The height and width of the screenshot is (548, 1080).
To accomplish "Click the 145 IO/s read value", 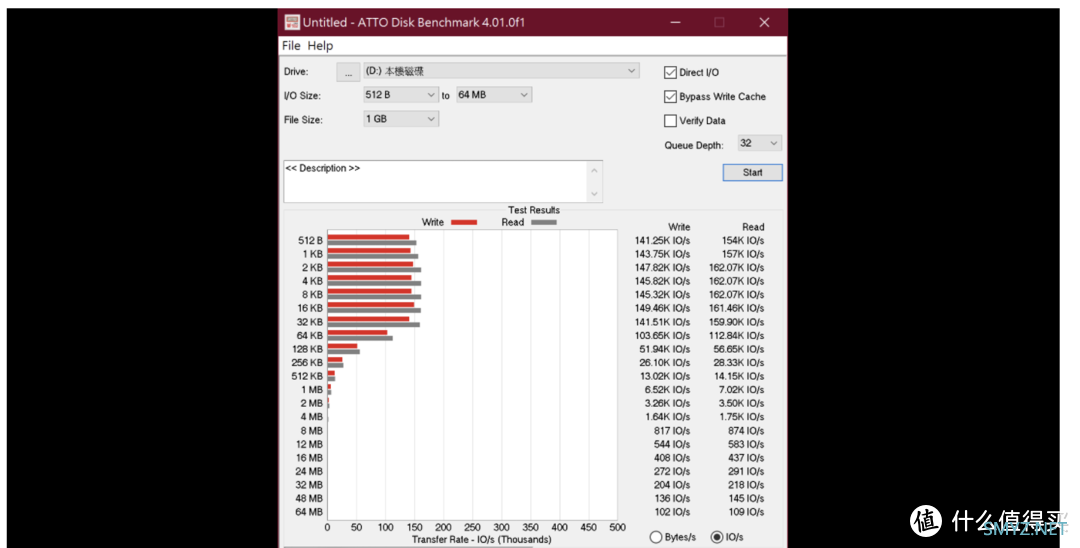I will click(x=746, y=498).
